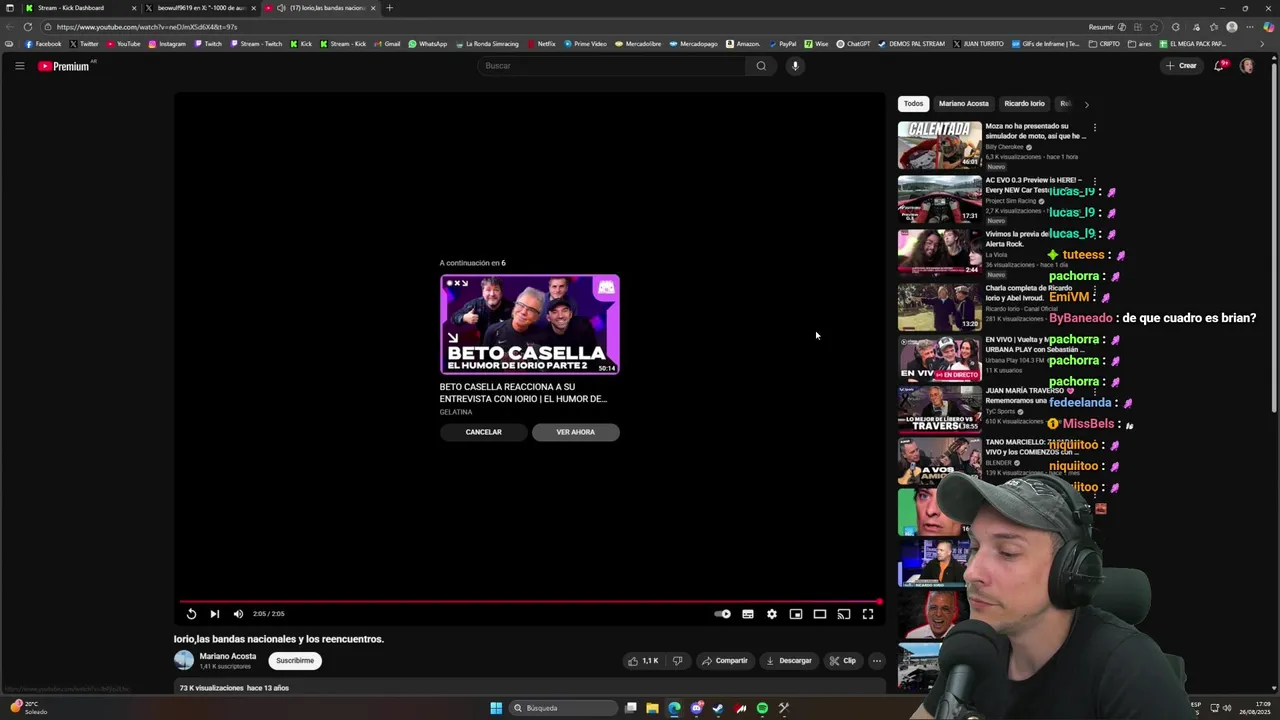Reload the page in the browser

point(28,27)
